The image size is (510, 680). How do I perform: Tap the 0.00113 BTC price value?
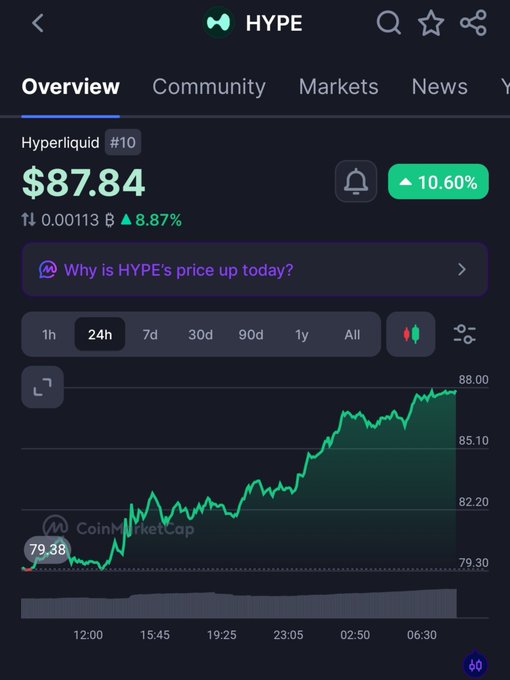pyautogui.click(x=78, y=220)
